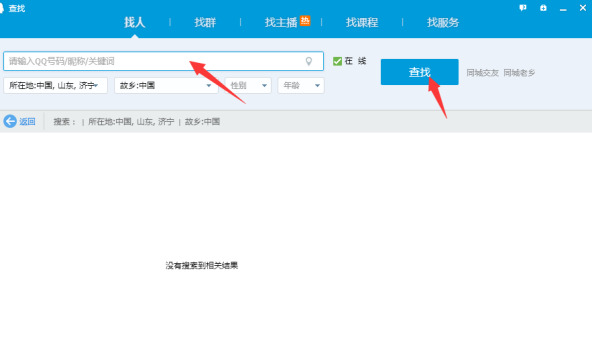Expand the 所在地 location dropdown

pos(56,86)
